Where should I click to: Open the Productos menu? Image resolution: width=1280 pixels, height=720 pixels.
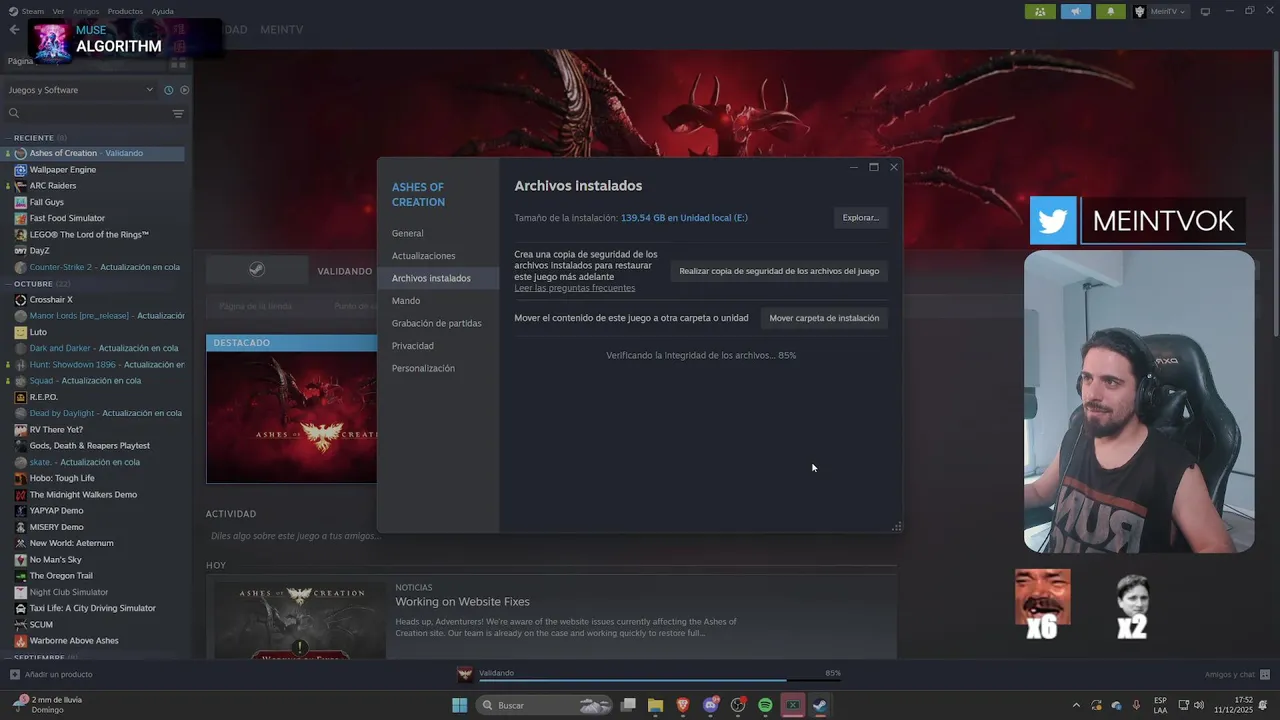click(x=125, y=11)
